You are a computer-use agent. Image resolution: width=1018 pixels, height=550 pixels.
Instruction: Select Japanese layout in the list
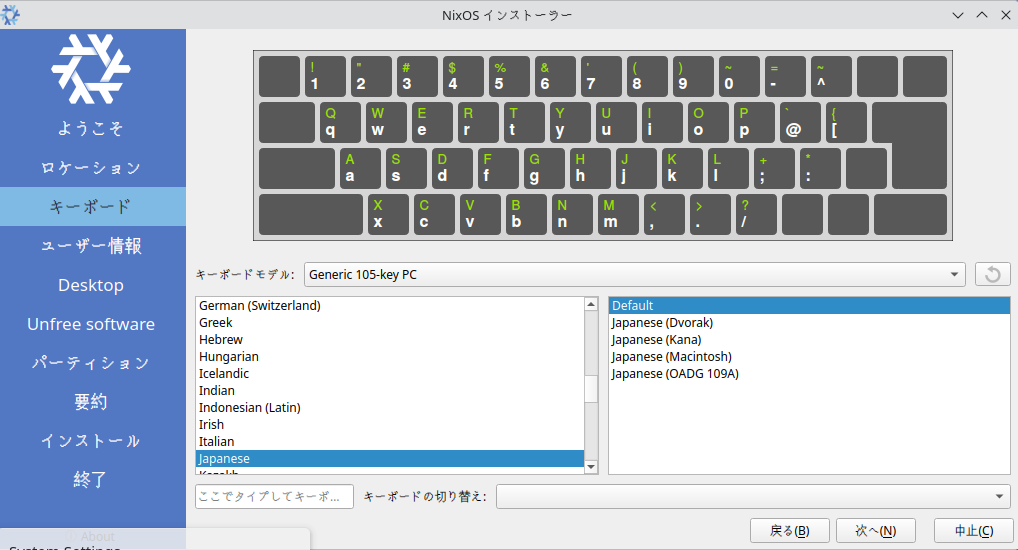coord(390,458)
